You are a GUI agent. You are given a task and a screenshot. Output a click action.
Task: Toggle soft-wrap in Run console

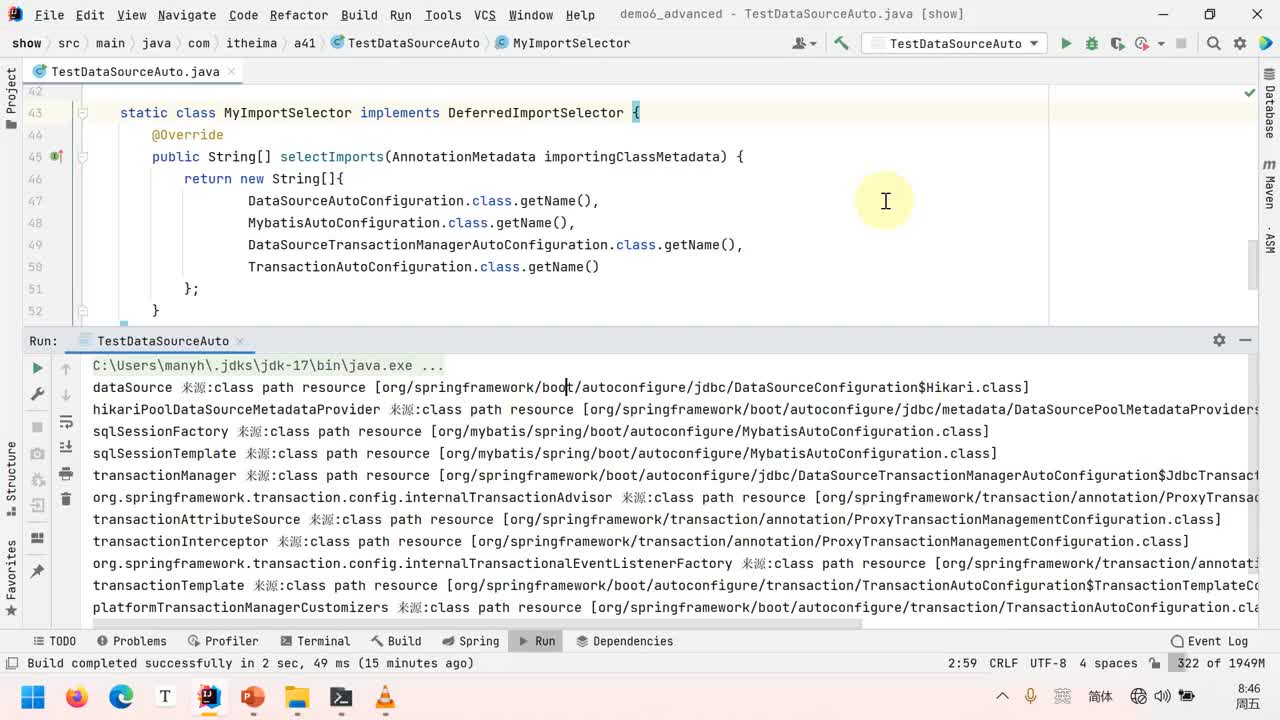(x=66, y=421)
